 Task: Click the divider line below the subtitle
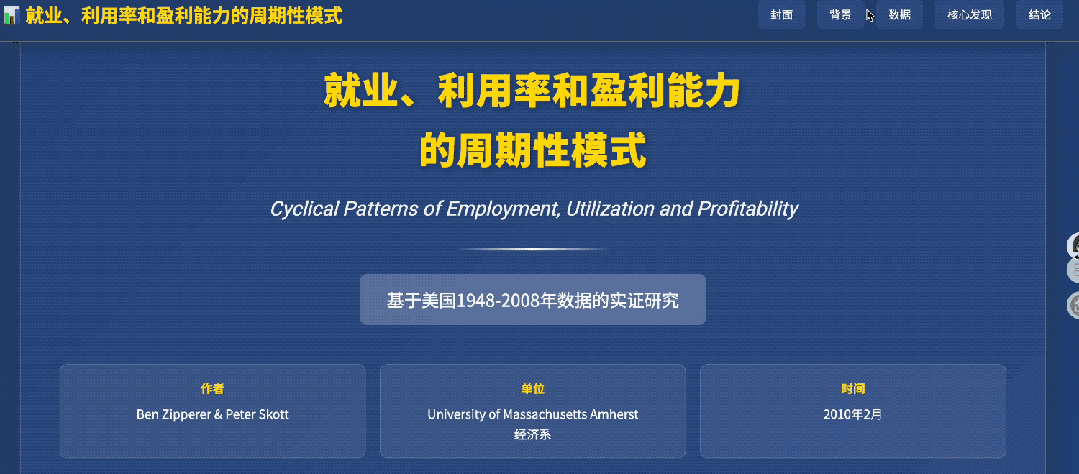[x=533, y=249]
